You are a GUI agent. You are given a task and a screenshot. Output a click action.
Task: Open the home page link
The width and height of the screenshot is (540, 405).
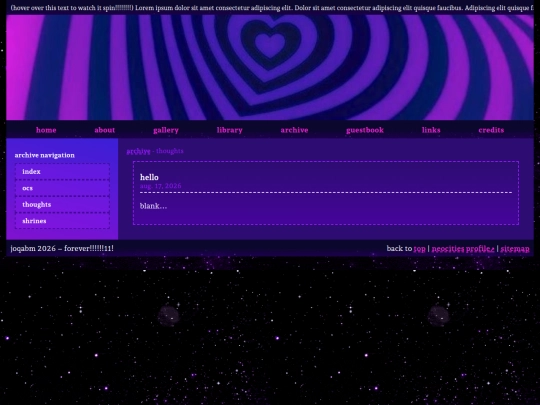coord(46,130)
